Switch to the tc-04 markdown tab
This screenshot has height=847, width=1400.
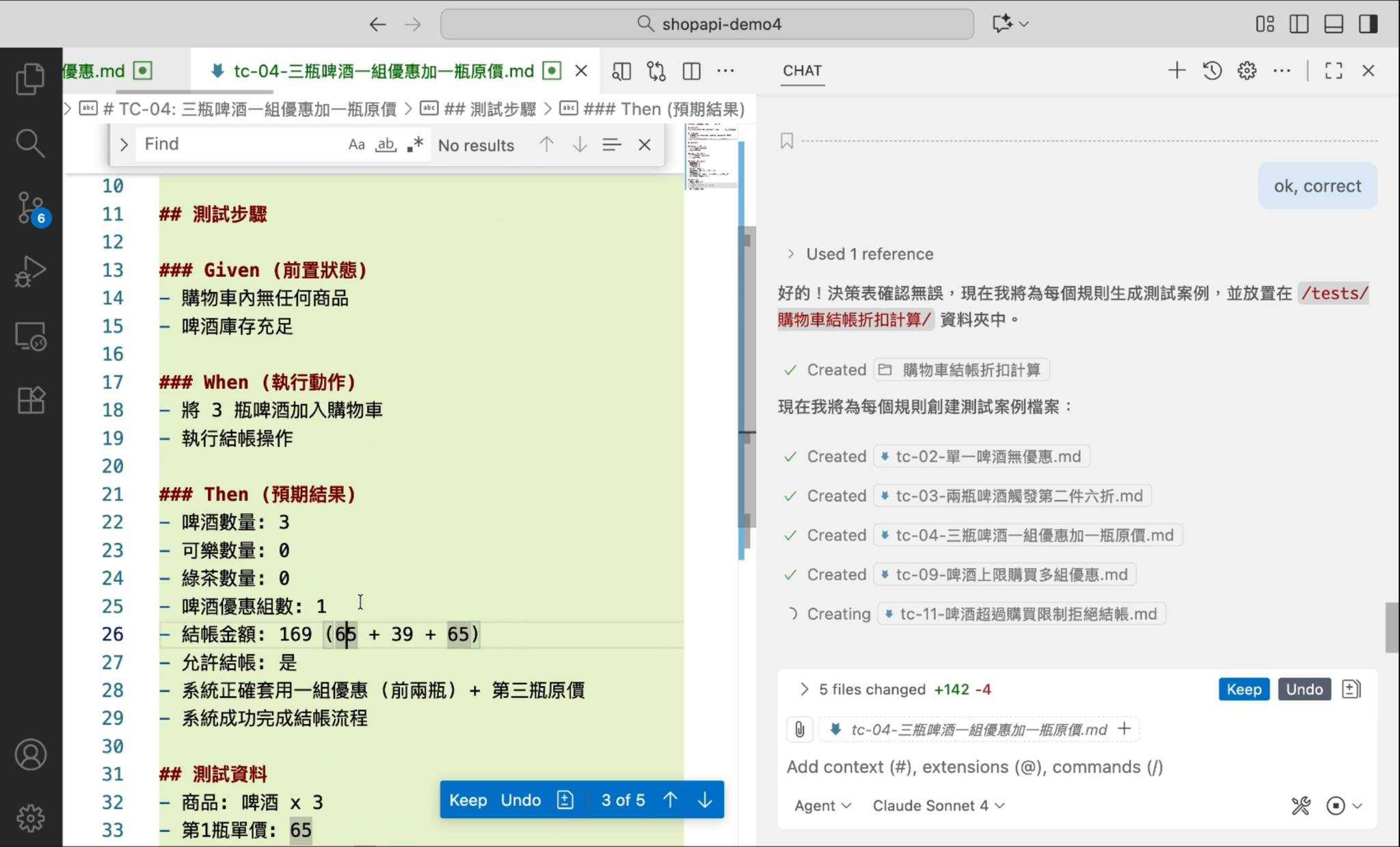383,71
